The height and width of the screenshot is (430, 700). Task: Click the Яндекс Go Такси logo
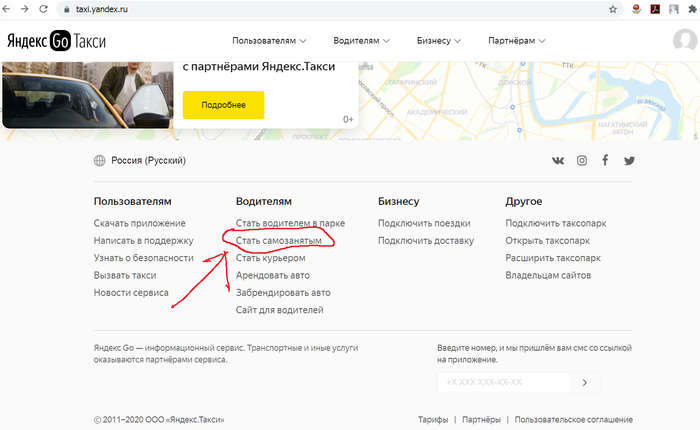pyautogui.click(x=56, y=41)
